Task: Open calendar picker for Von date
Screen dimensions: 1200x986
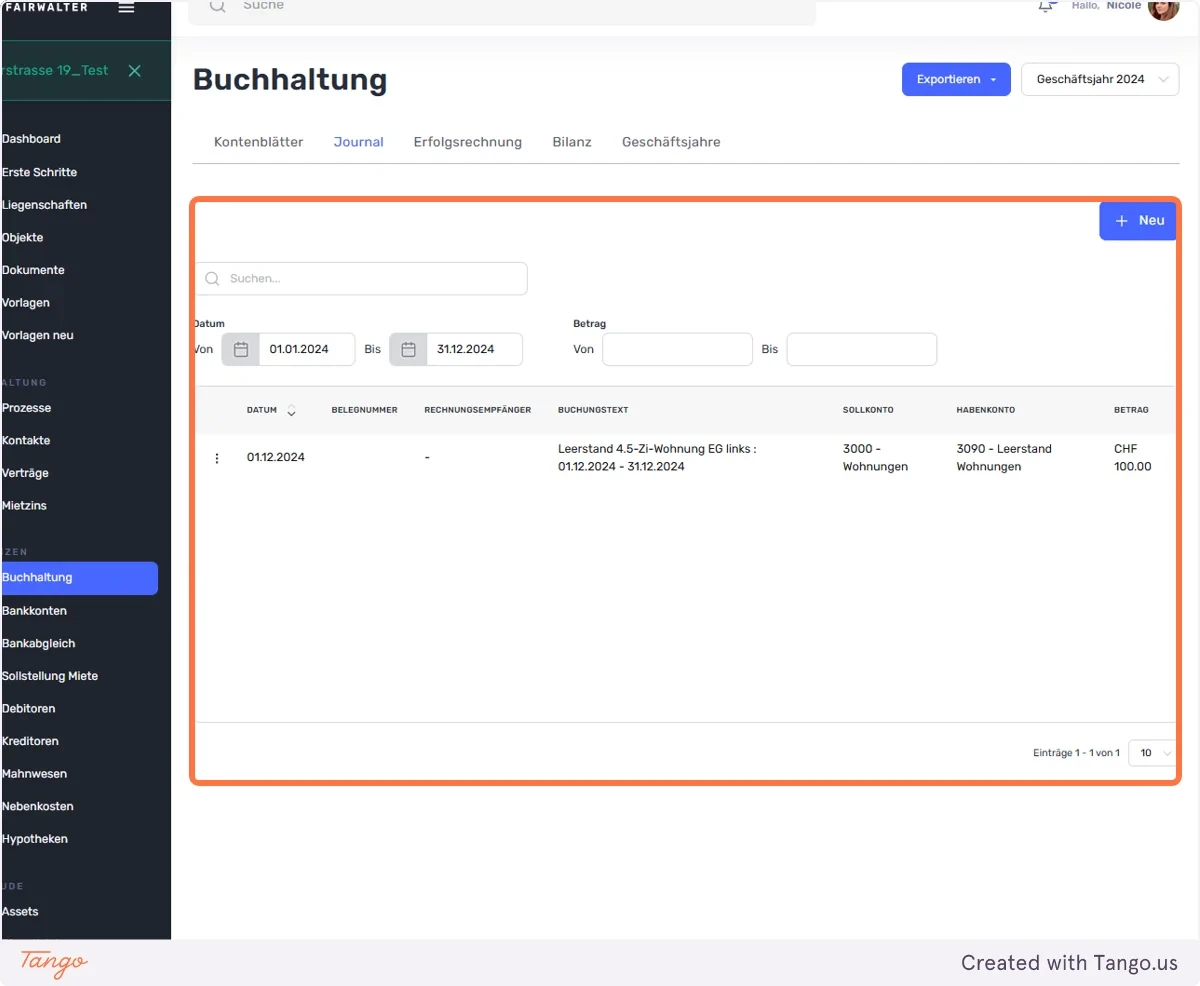Action: pos(241,350)
